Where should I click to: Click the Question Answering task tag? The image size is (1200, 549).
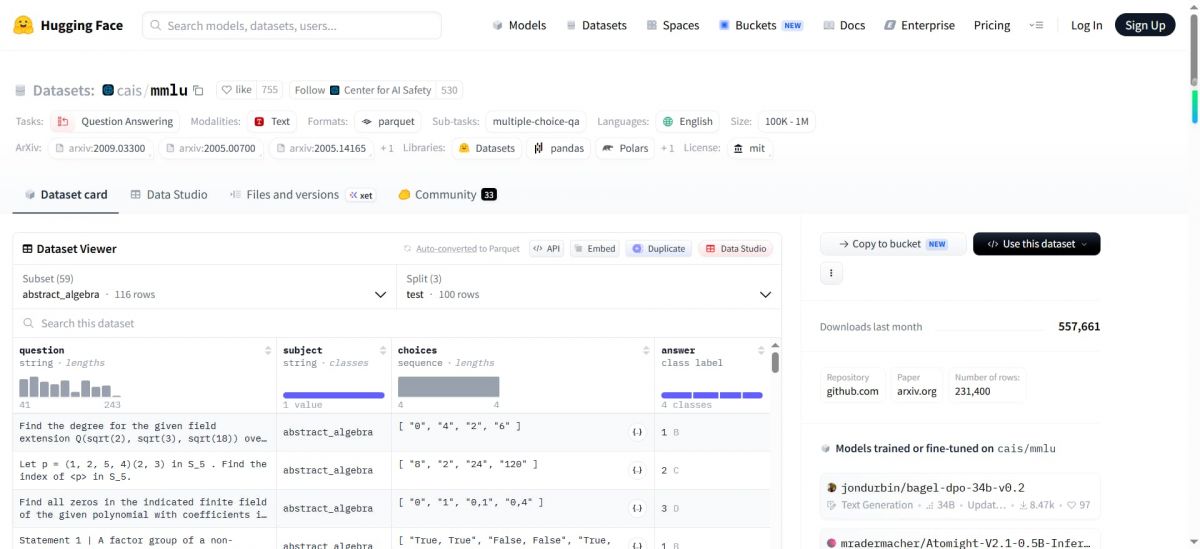116,122
